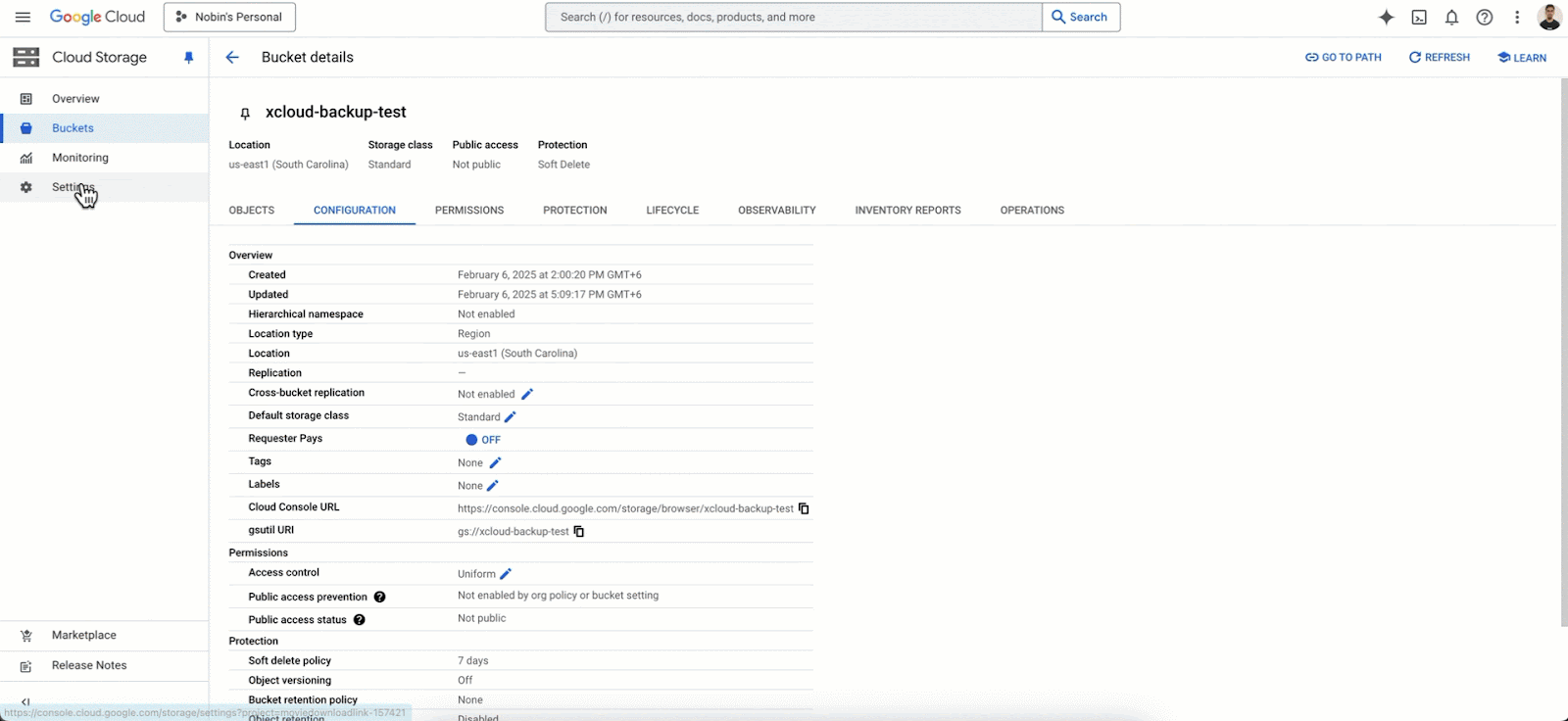Edit Tags with the pencil icon
This screenshot has width=1568, height=721.
495,462
